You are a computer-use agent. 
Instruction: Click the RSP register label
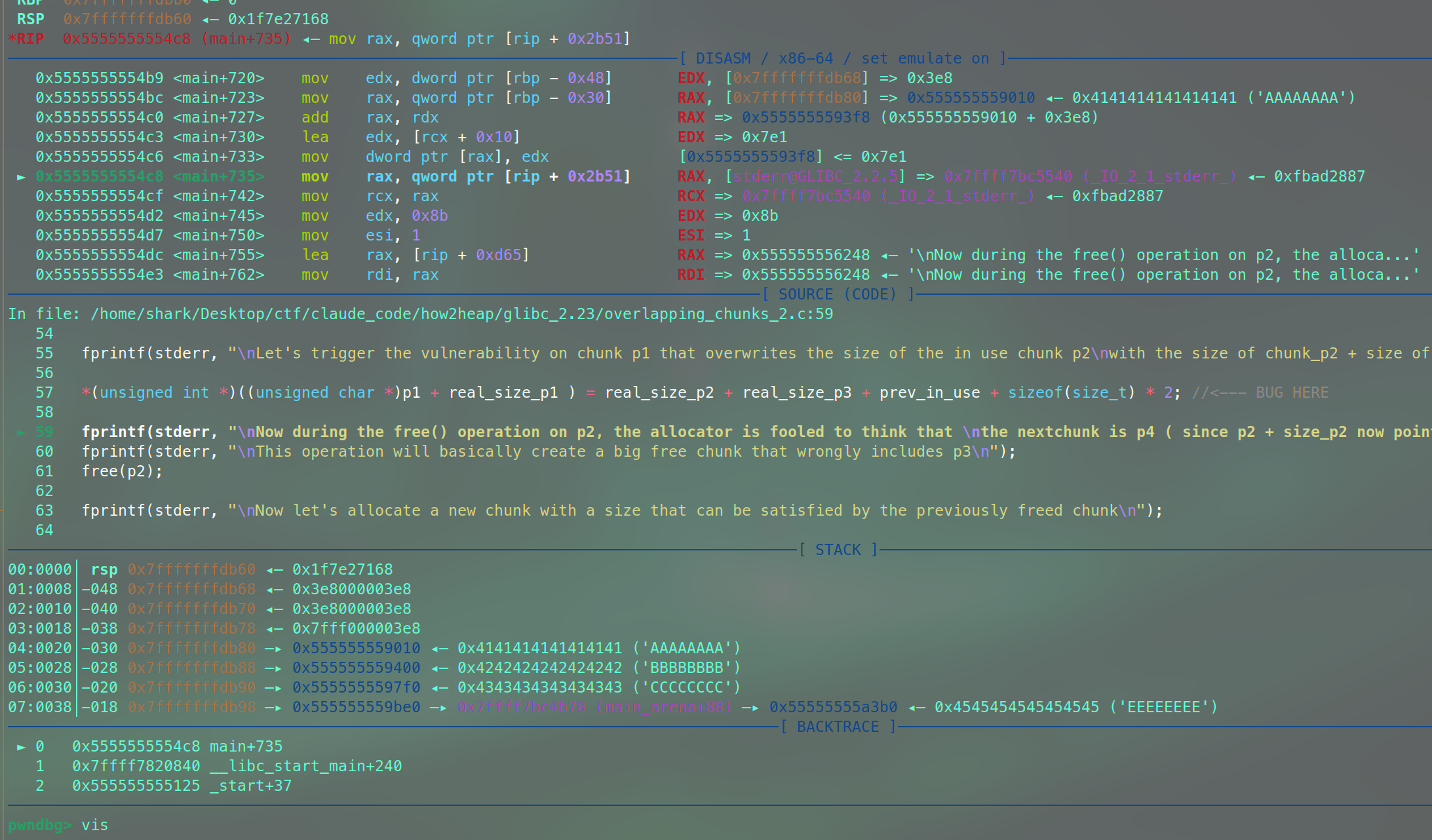click(31, 19)
